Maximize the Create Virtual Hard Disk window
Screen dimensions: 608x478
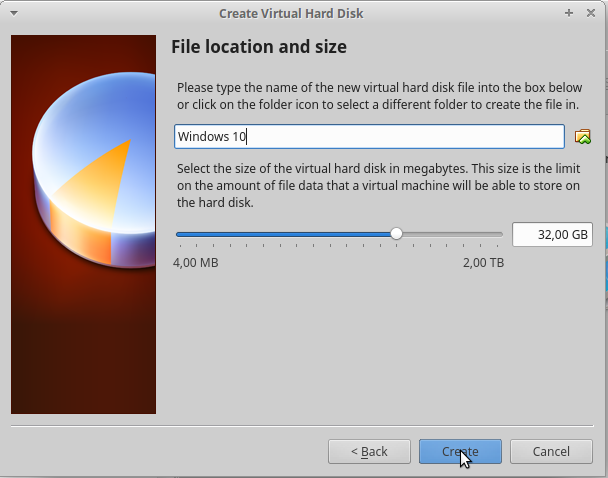point(569,13)
